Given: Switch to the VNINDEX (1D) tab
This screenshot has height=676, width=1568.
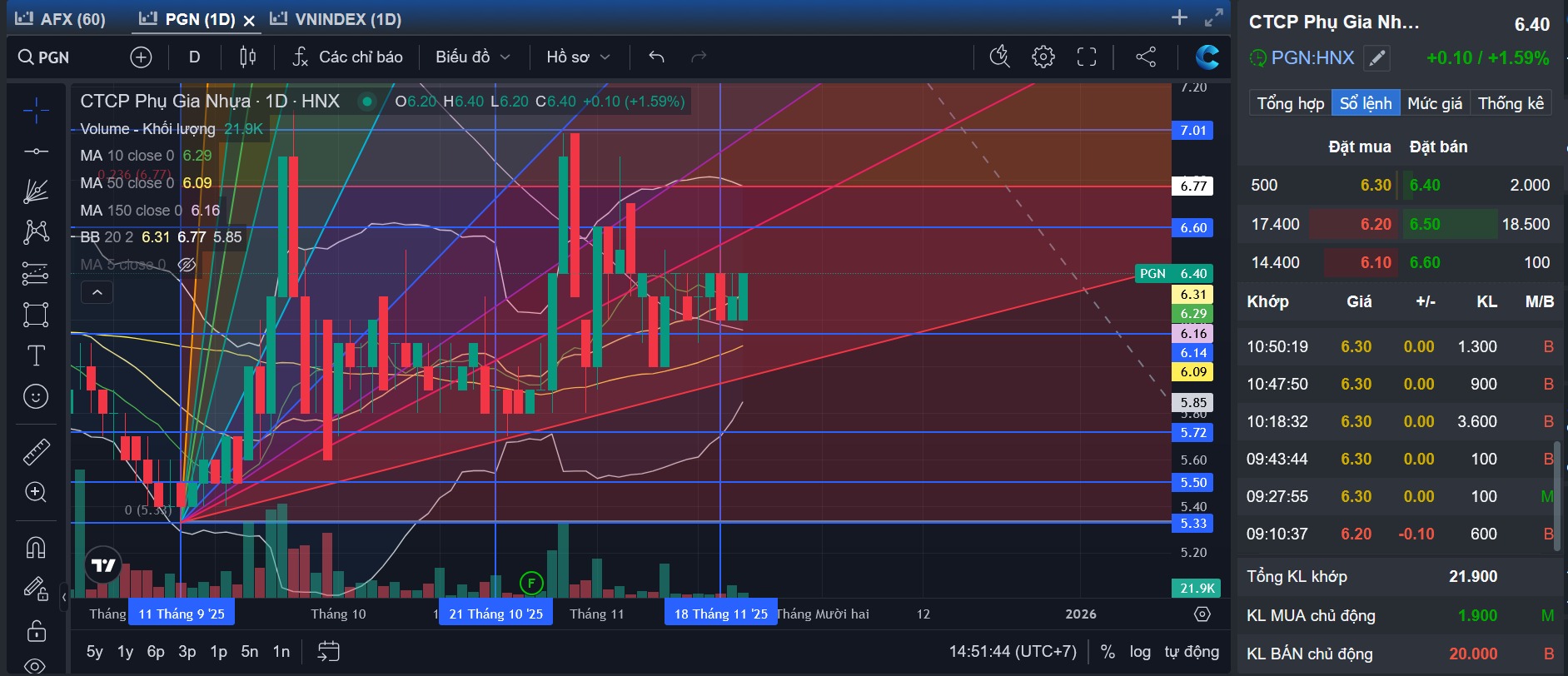Looking at the screenshot, I should (x=336, y=19).
